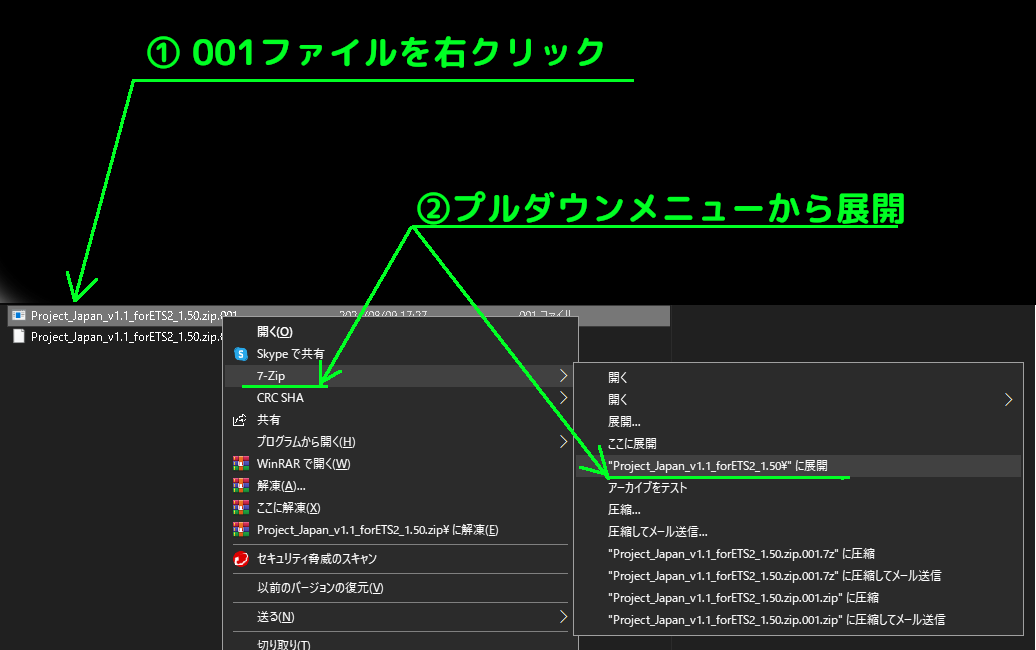Choose '展開...' from the 7-Zip submenu
This screenshot has width=1036, height=650.
click(625, 421)
